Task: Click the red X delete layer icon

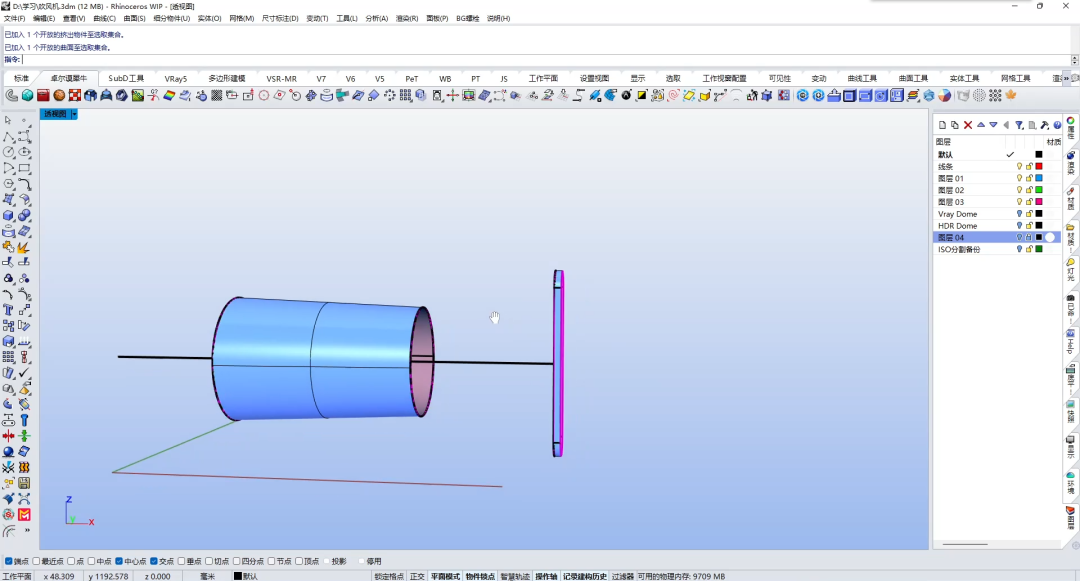Action: coord(968,125)
